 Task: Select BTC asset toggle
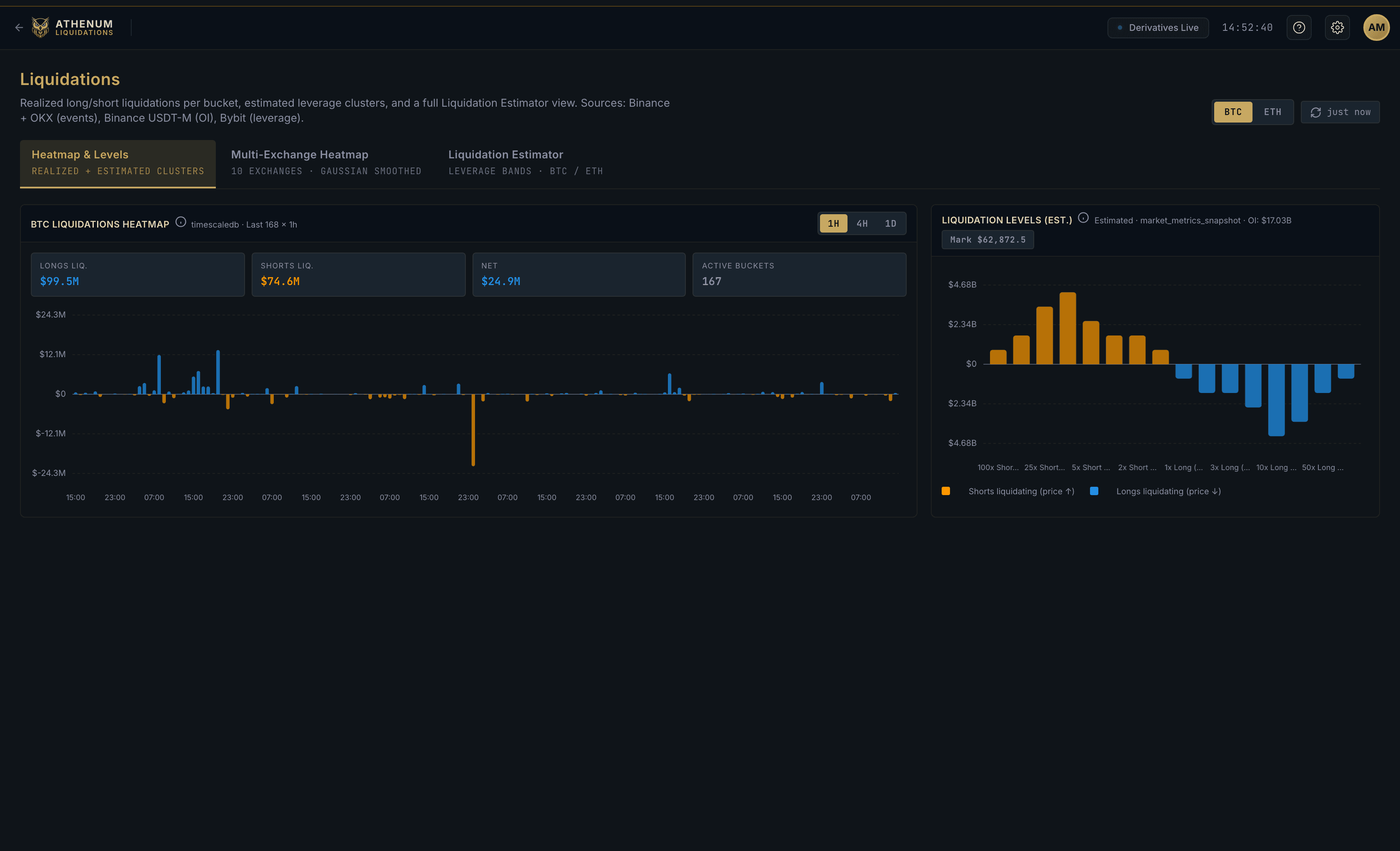[x=1233, y=112]
